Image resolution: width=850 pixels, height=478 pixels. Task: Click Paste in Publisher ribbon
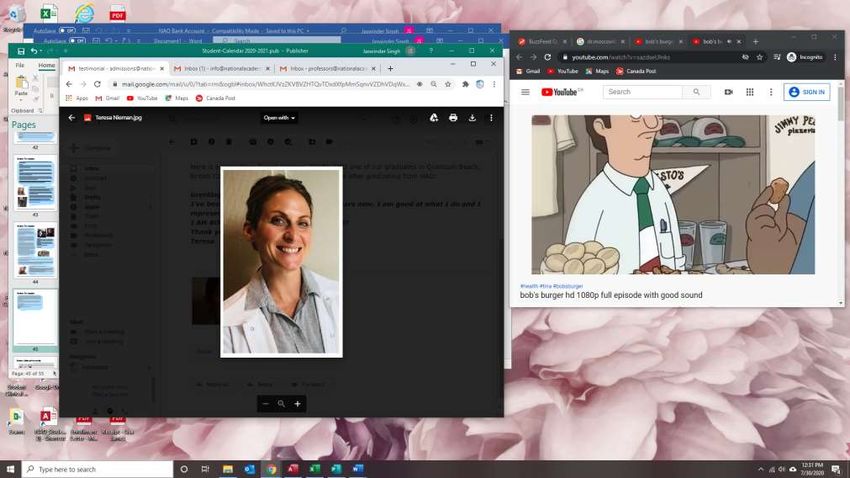21,87
